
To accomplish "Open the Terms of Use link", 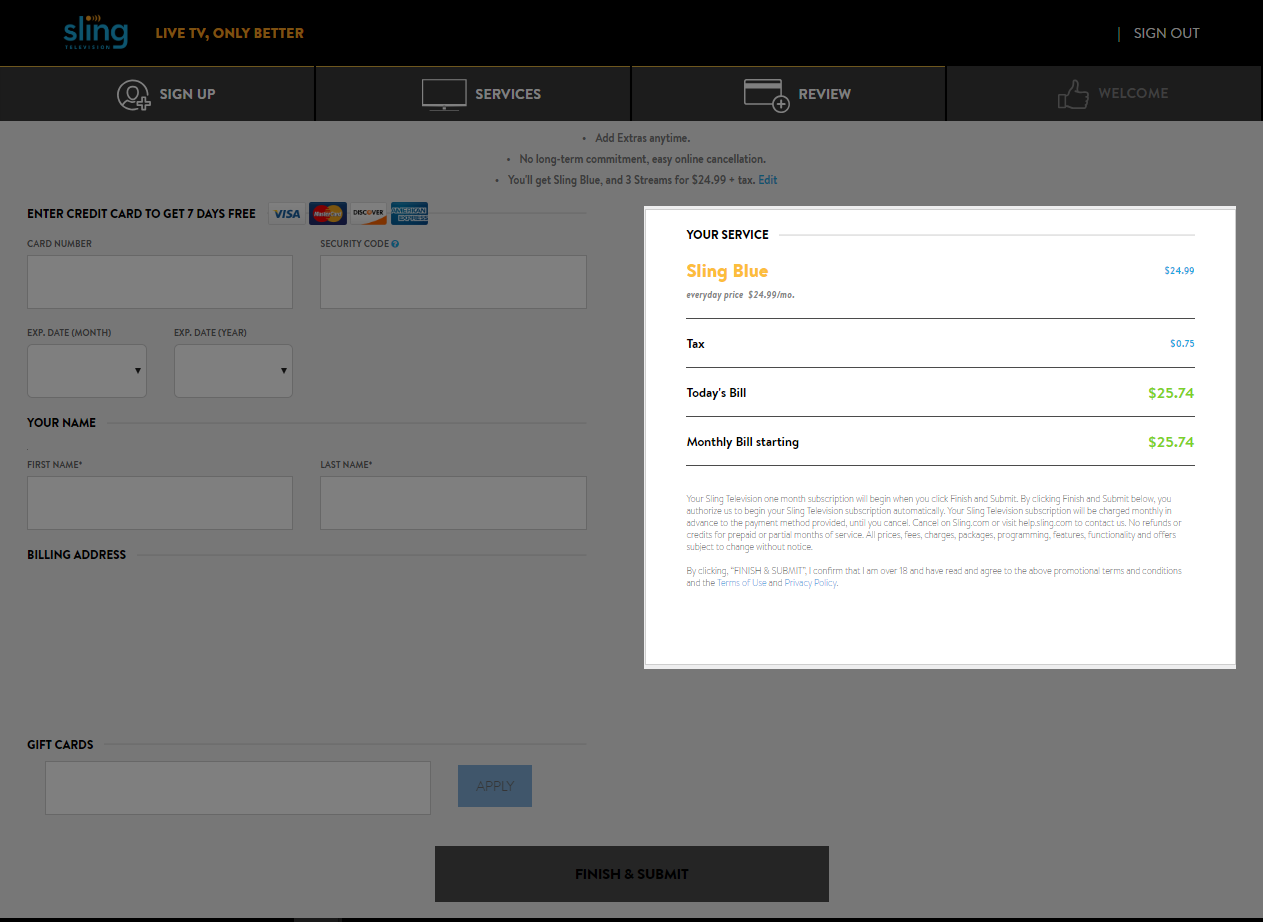I will tap(742, 583).
